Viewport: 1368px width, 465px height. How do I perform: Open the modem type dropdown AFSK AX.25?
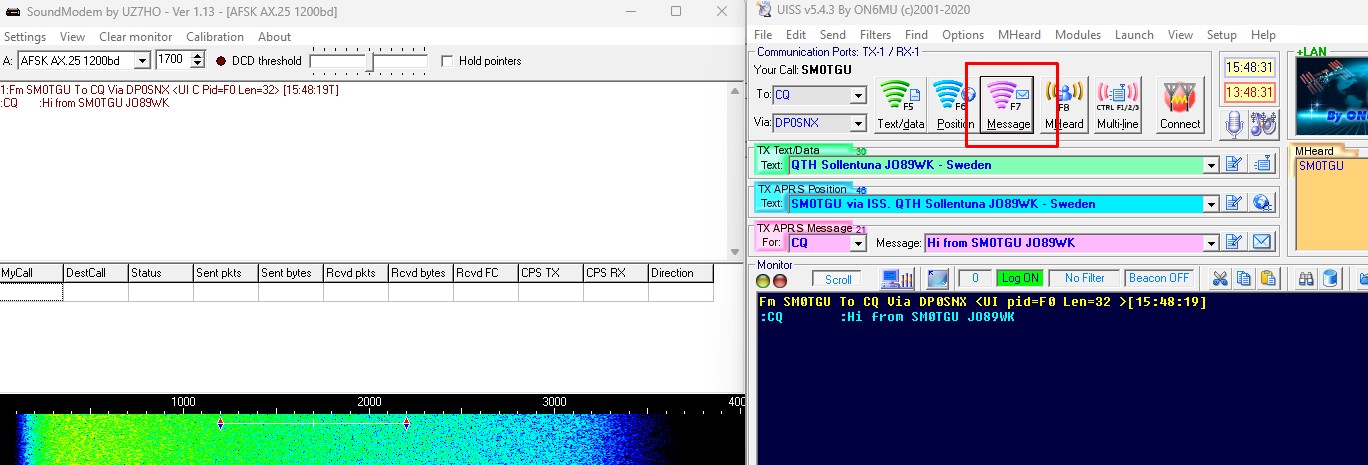coord(141,61)
